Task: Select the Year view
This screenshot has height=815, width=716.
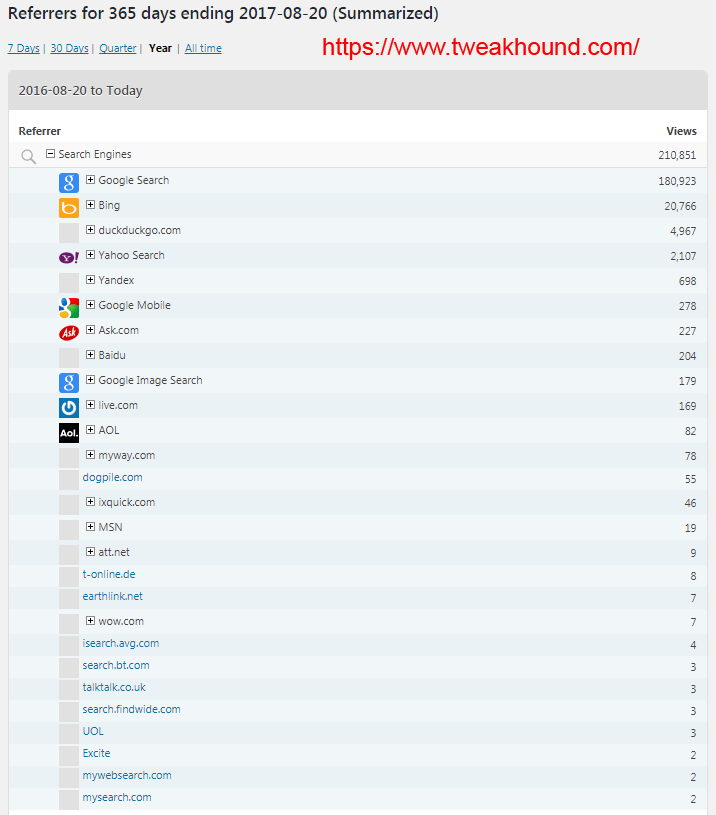Action: pos(160,48)
